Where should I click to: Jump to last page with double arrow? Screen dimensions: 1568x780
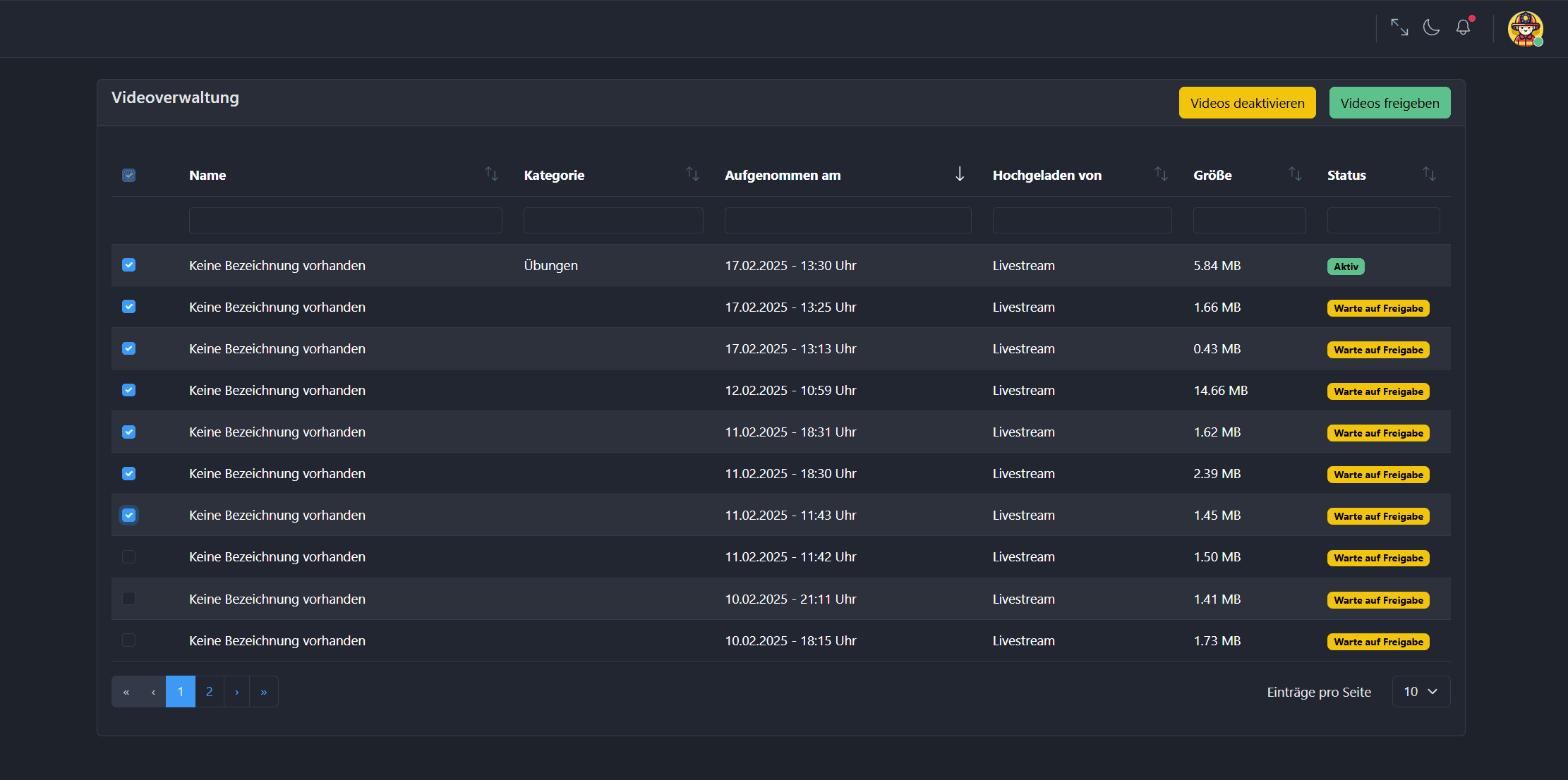[x=264, y=692]
